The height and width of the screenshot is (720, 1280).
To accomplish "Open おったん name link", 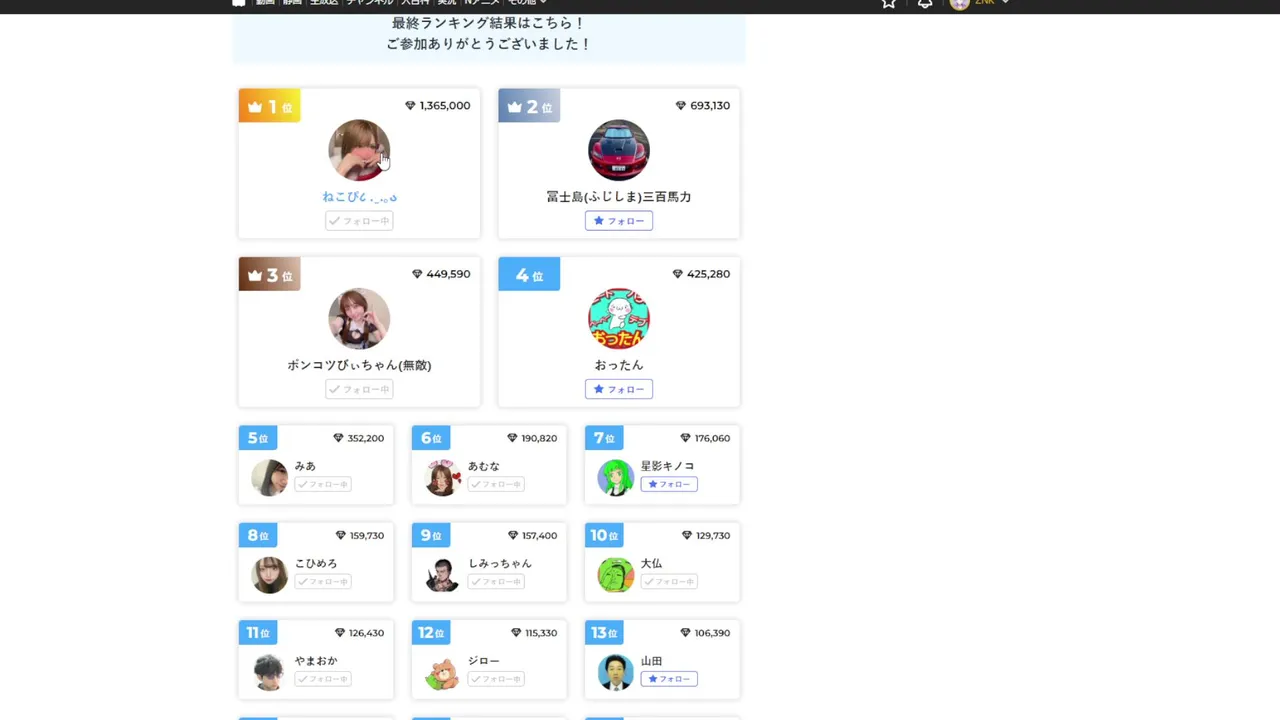I will coord(619,365).
